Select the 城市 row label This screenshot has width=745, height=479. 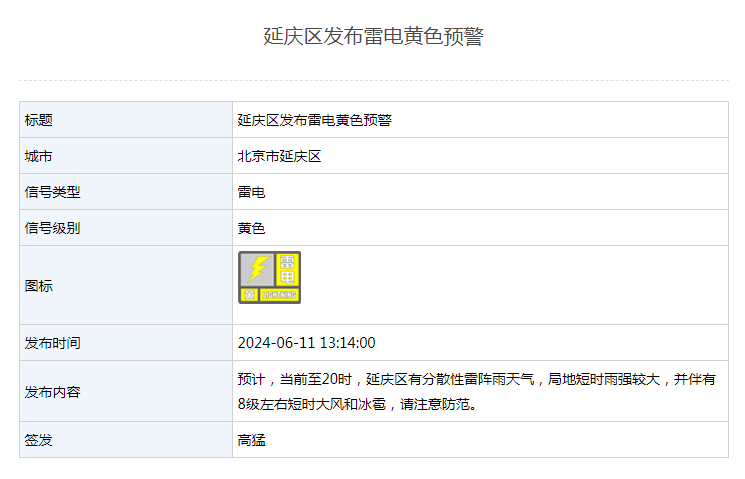coord(39,156)
